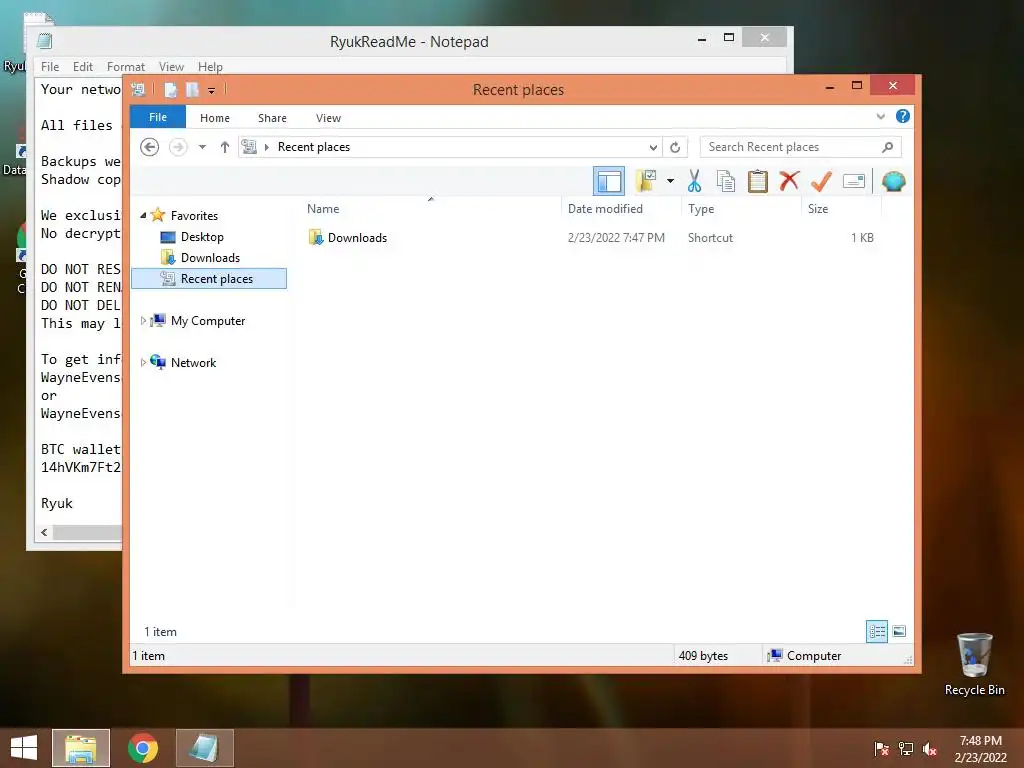Click the Cut scissors icon
The width and height of the screenshot is (1024, 768).
click(x=694, y=181)
